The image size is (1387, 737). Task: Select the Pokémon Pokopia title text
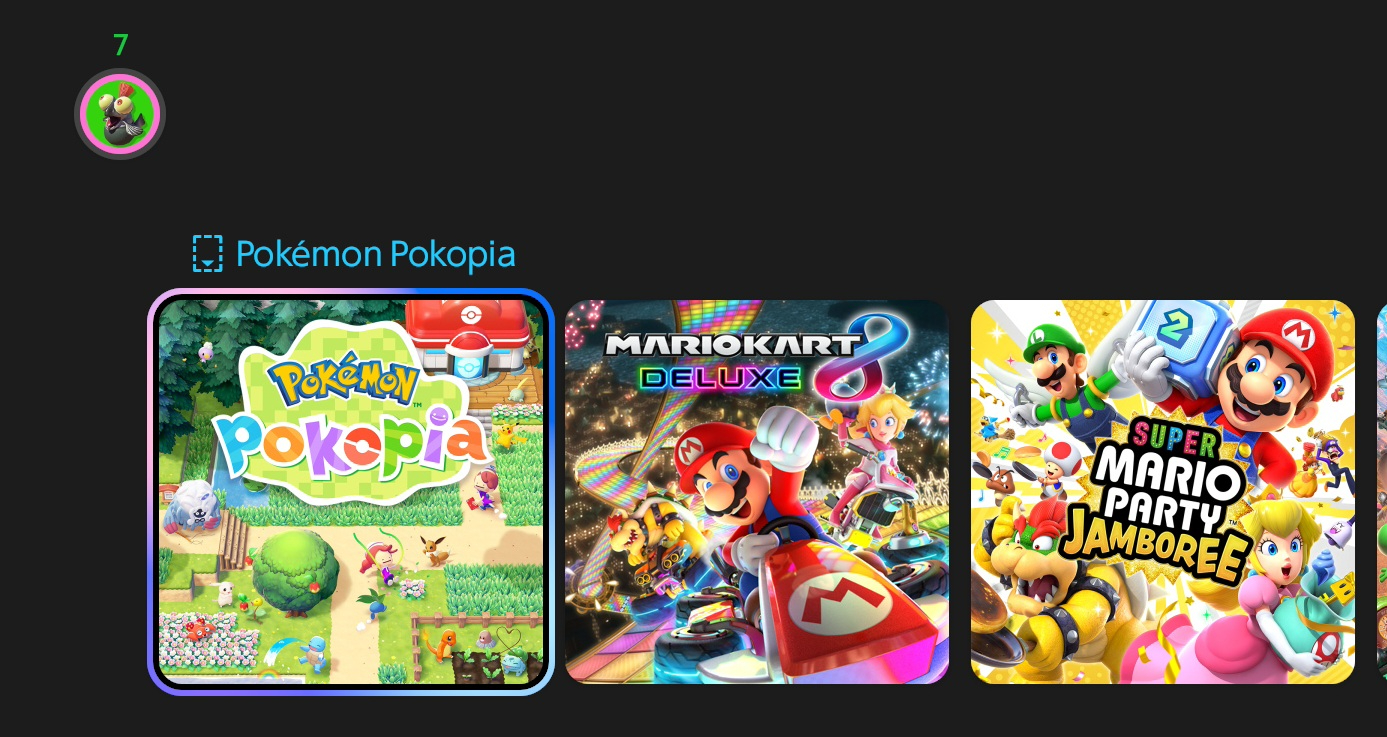[375, 254]
